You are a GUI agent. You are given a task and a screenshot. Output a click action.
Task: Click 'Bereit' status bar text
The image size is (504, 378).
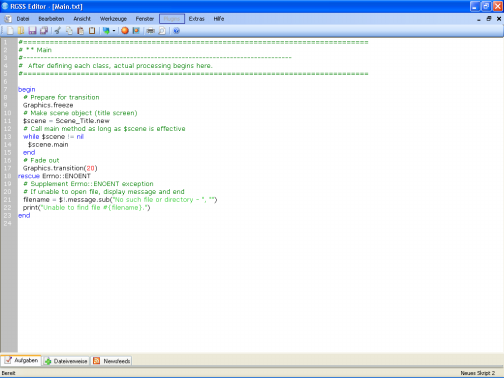pyautogui.click(x=8, y=373)
